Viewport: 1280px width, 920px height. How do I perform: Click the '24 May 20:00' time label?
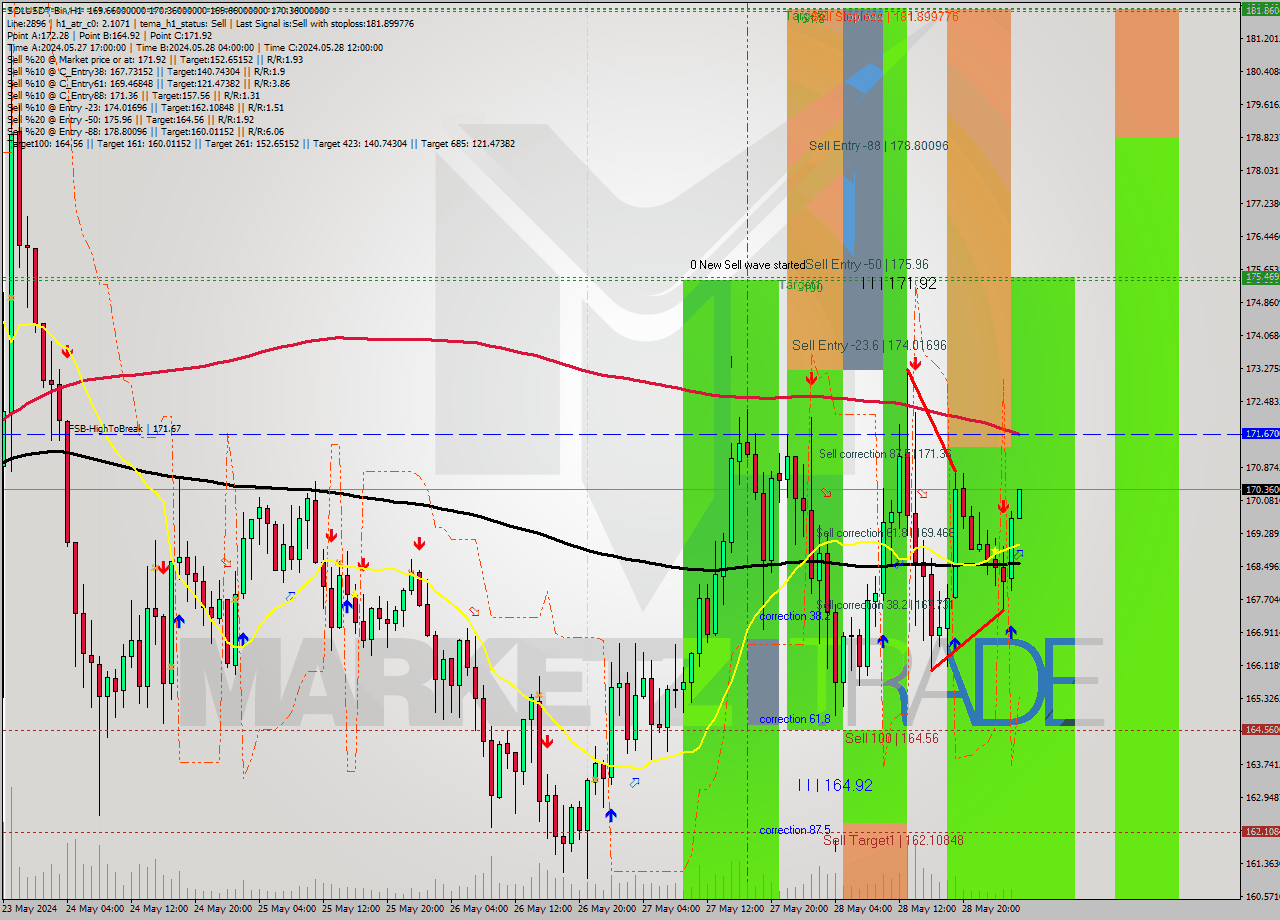223,909
